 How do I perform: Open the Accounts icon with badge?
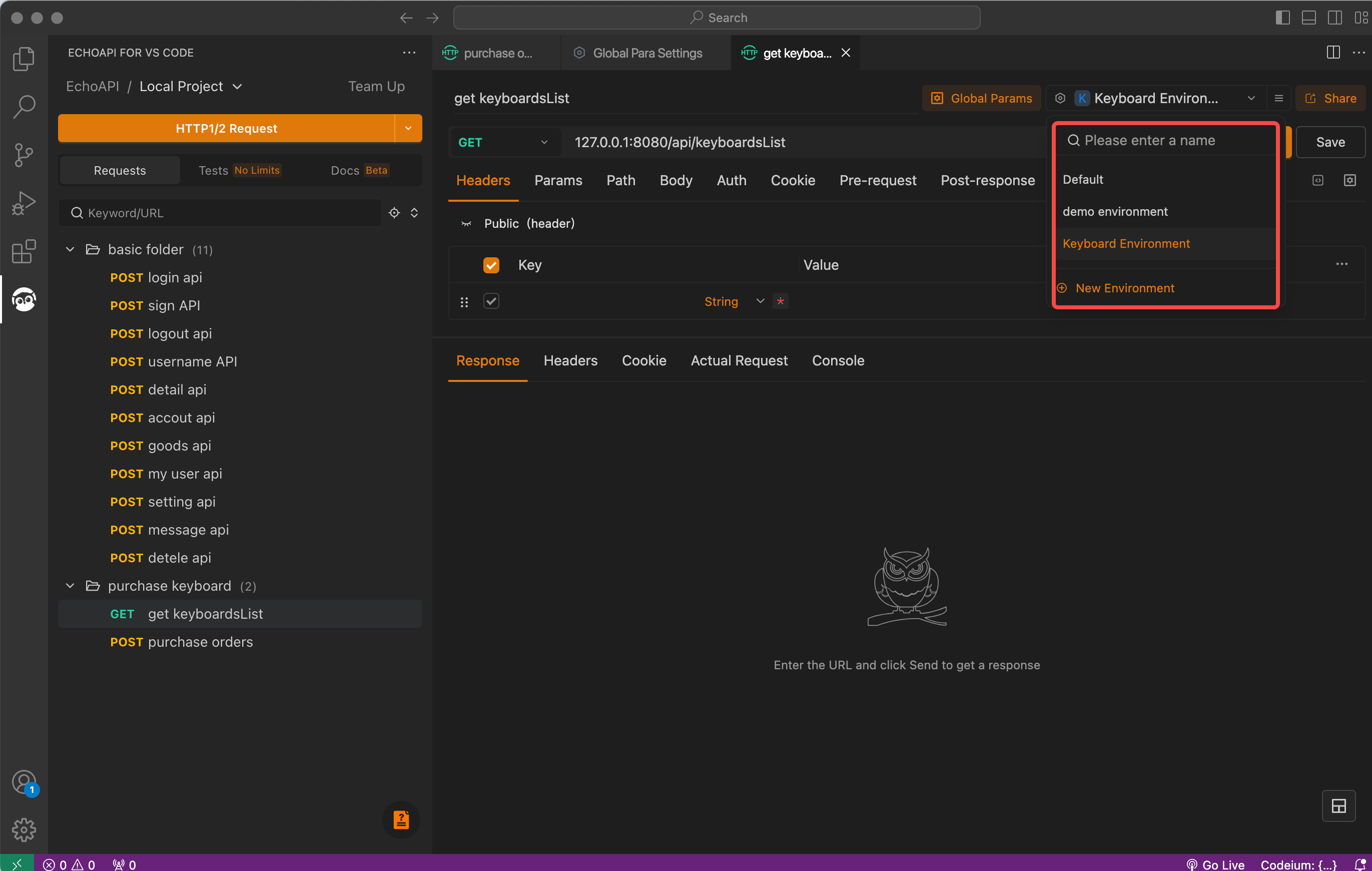pyautogui.click(x=24, y=782)
